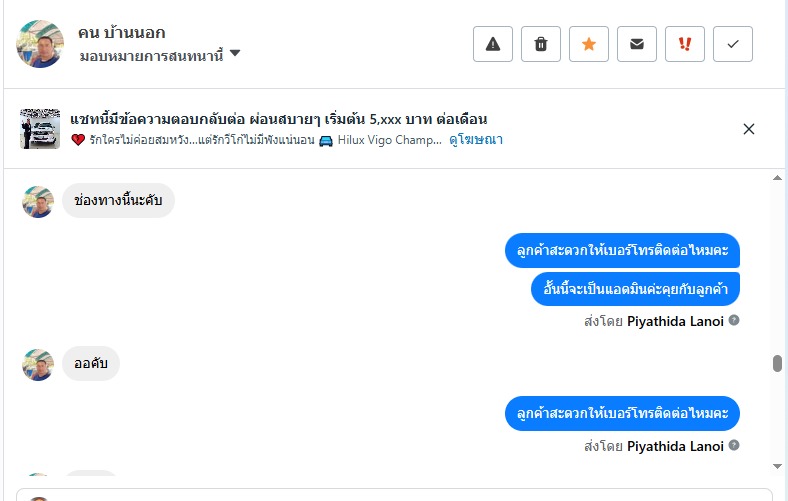
Task: Click the 'ช่องทางนี้นะคับ' message bubble
Action: tap(118, 201)
